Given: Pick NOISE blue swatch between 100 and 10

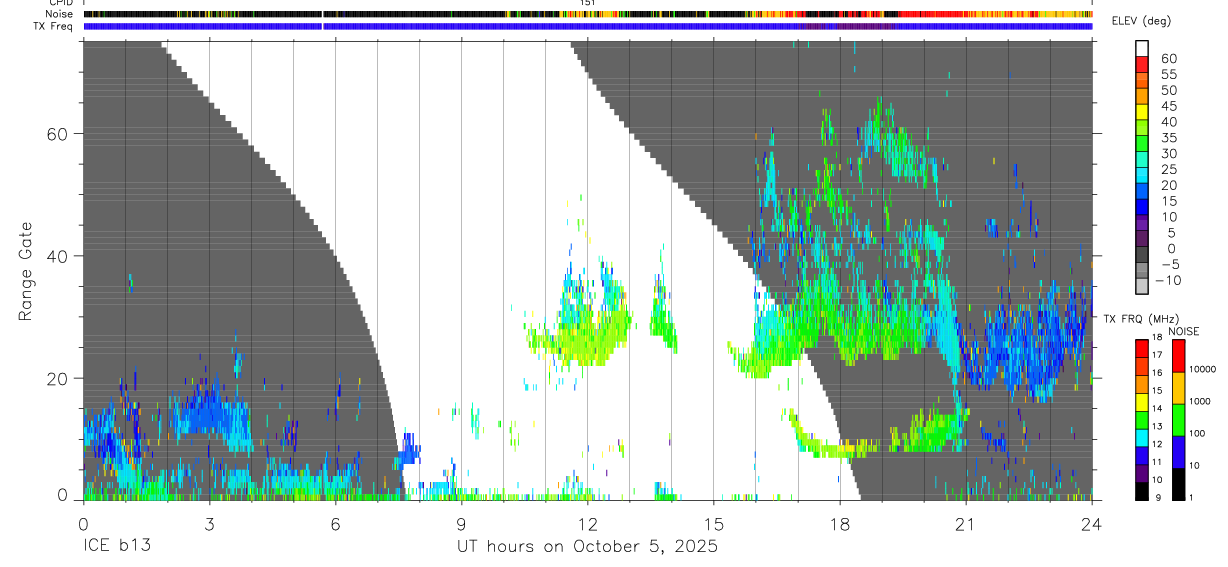Looking at the screenshot, I should [1178, 452].
